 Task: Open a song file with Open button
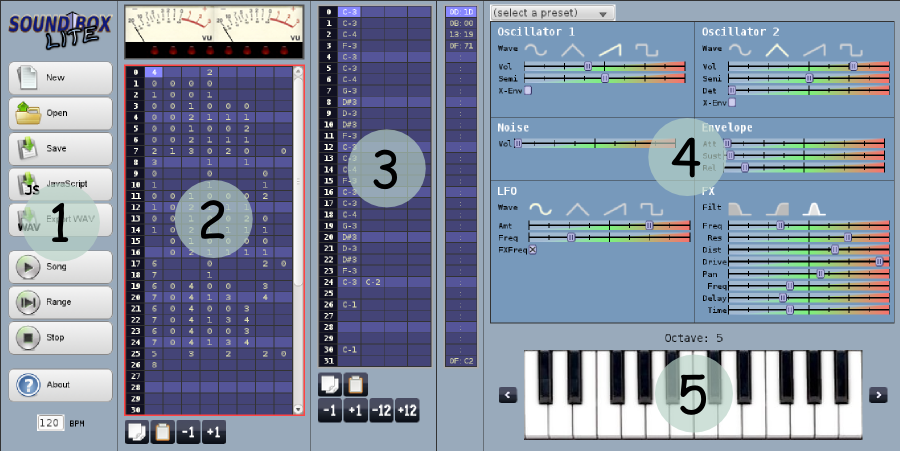tap(60, 114)
